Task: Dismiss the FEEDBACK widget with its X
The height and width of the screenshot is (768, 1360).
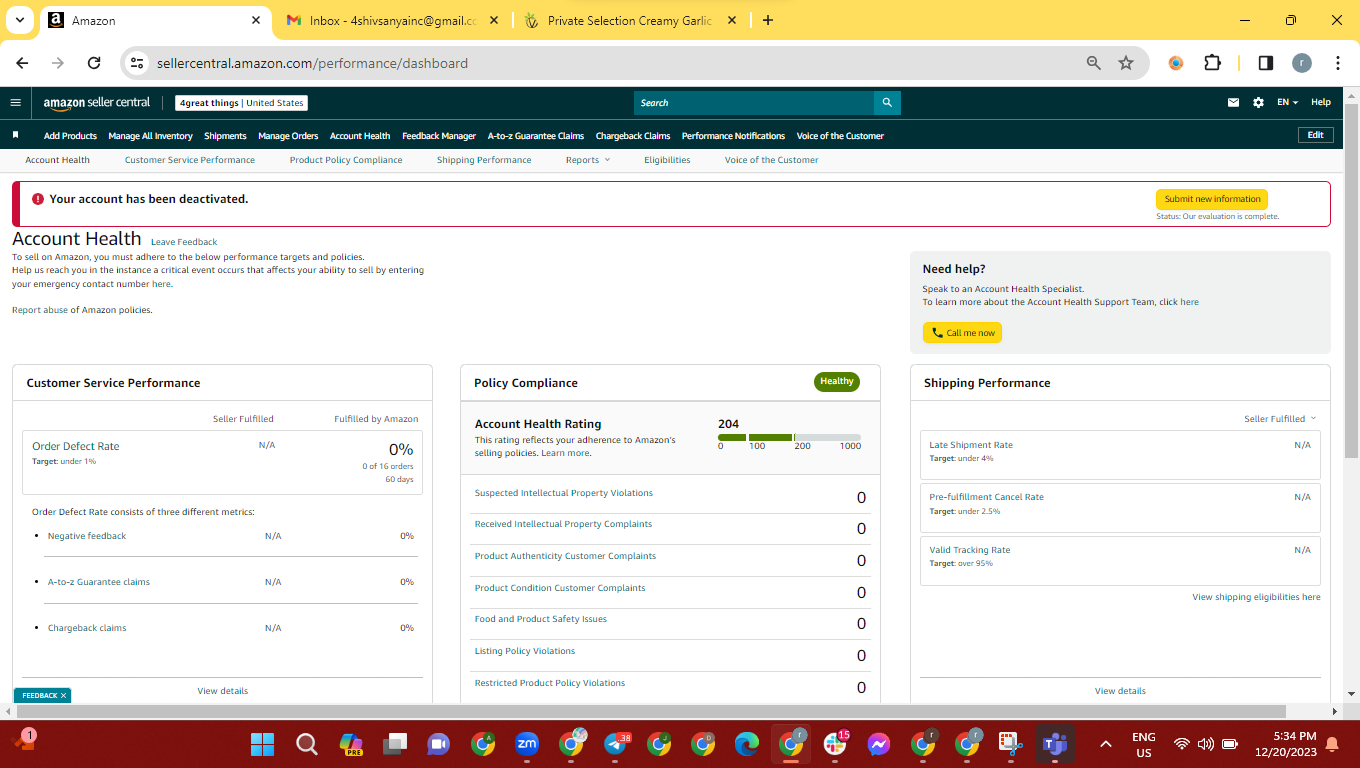Action: [63, 695]
